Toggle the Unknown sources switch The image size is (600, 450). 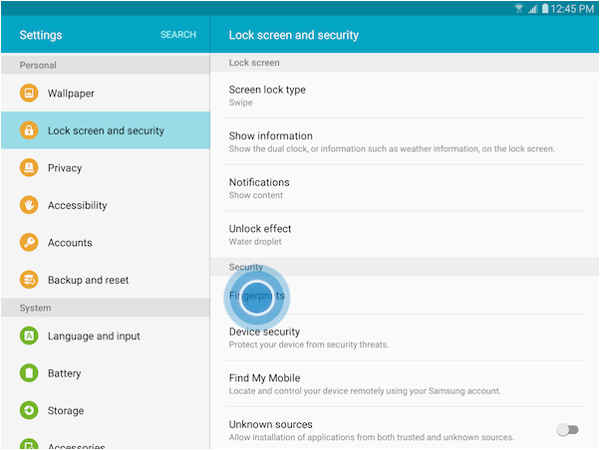coord(567,430)
